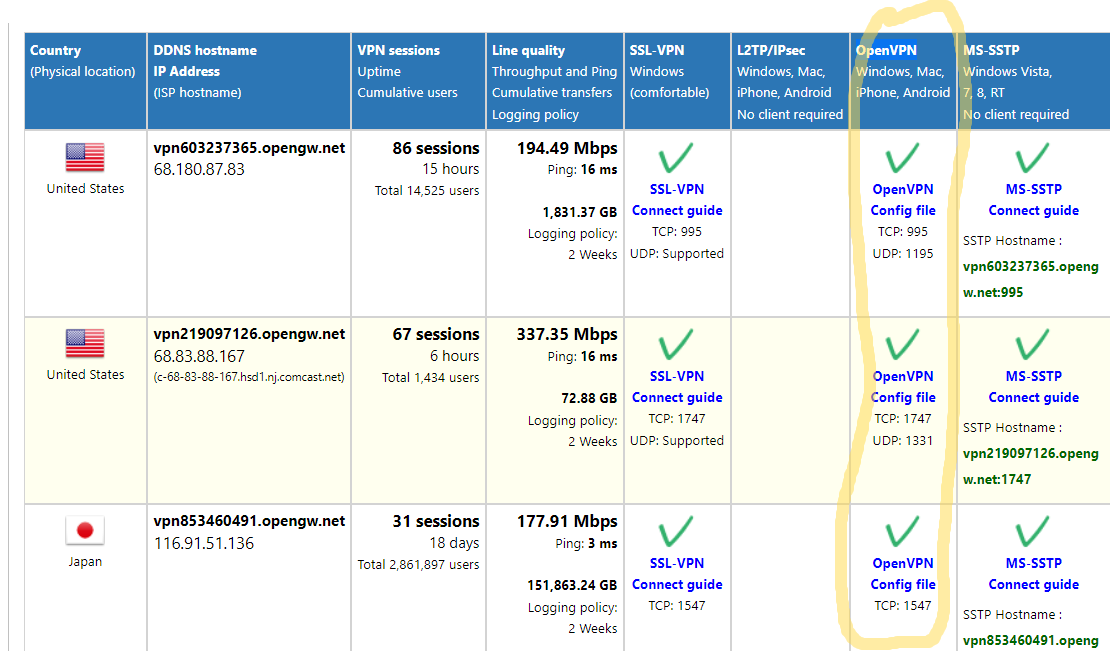Click the green SSL-VPN checkmark for vpn603237365
The width and height of the screenshot is (1110, 651).
pyautogui.click(x=677, y=159)
